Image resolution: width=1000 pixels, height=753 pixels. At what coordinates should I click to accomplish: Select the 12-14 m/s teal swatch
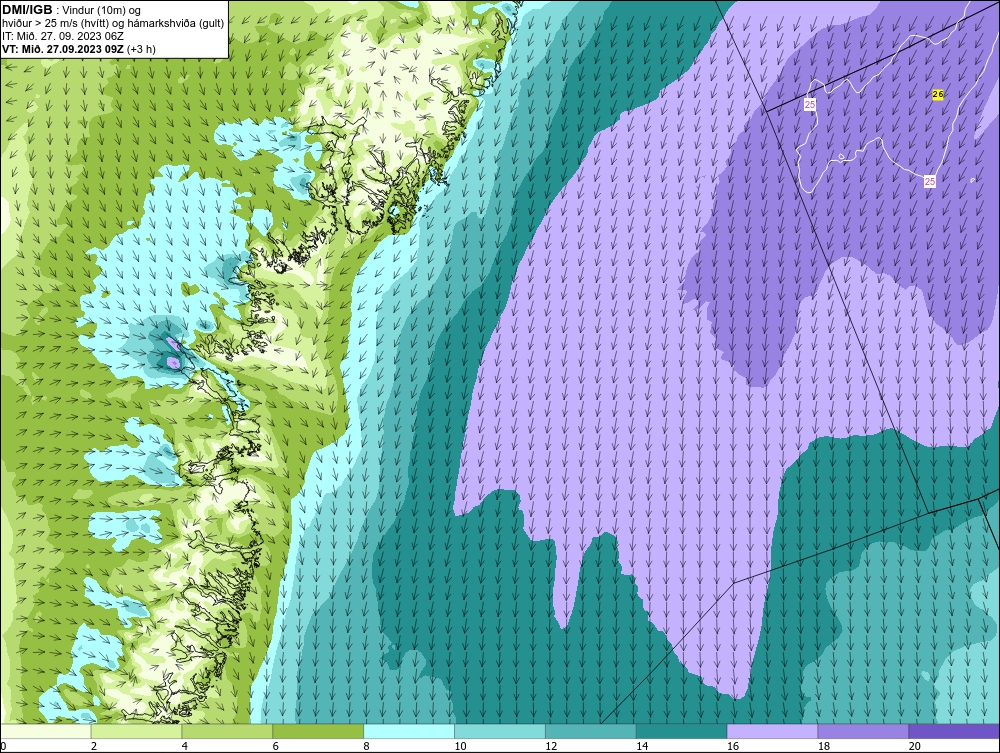tap(591, 731)
